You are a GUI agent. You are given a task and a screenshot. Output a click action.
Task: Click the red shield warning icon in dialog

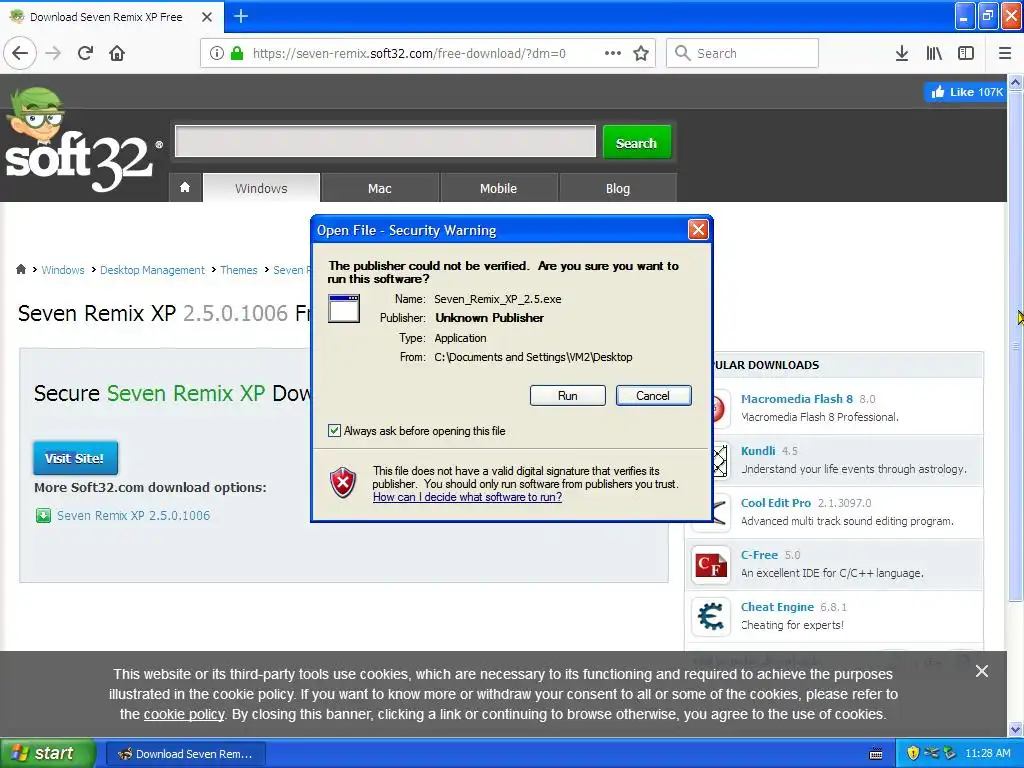click(x=343, y=483)
